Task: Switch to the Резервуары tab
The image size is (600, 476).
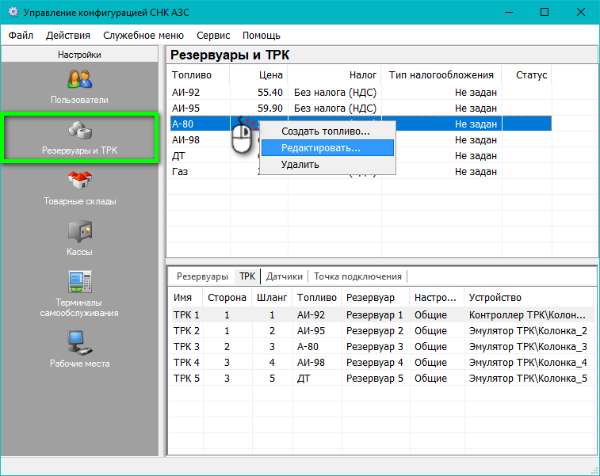Action: 203,276
